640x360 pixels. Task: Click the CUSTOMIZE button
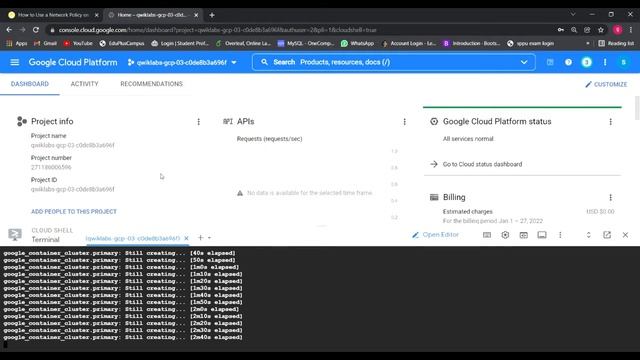[x=606, y=84]
